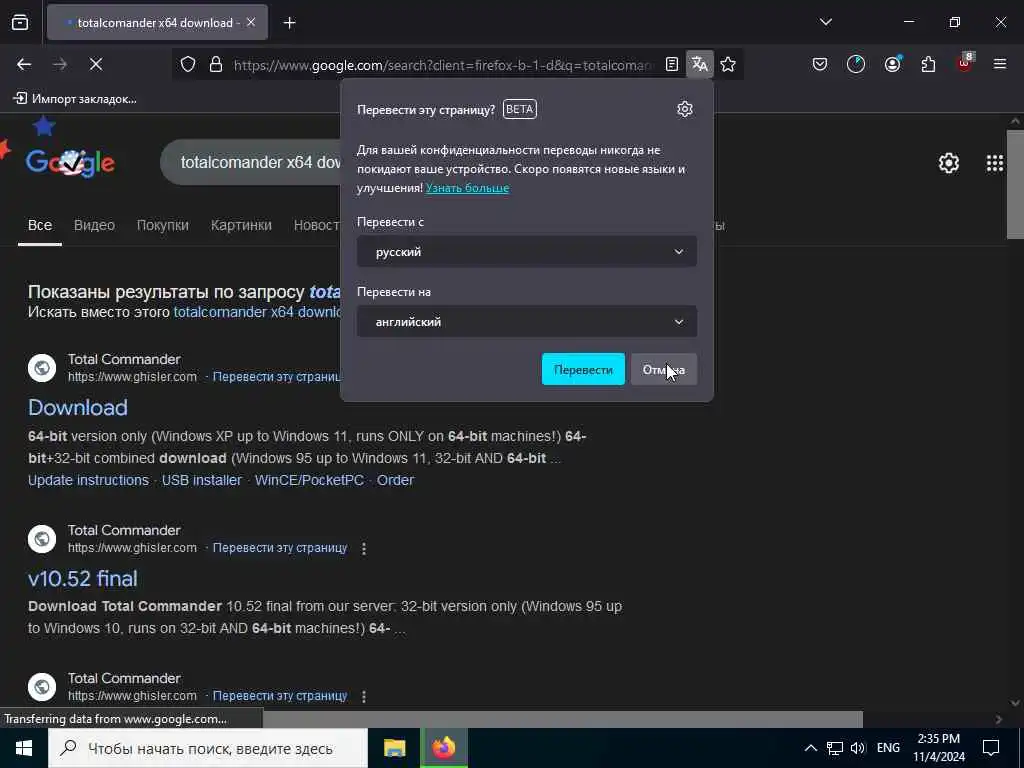Click the totalcomander x64 downlo alternative query link

[257, 312]
